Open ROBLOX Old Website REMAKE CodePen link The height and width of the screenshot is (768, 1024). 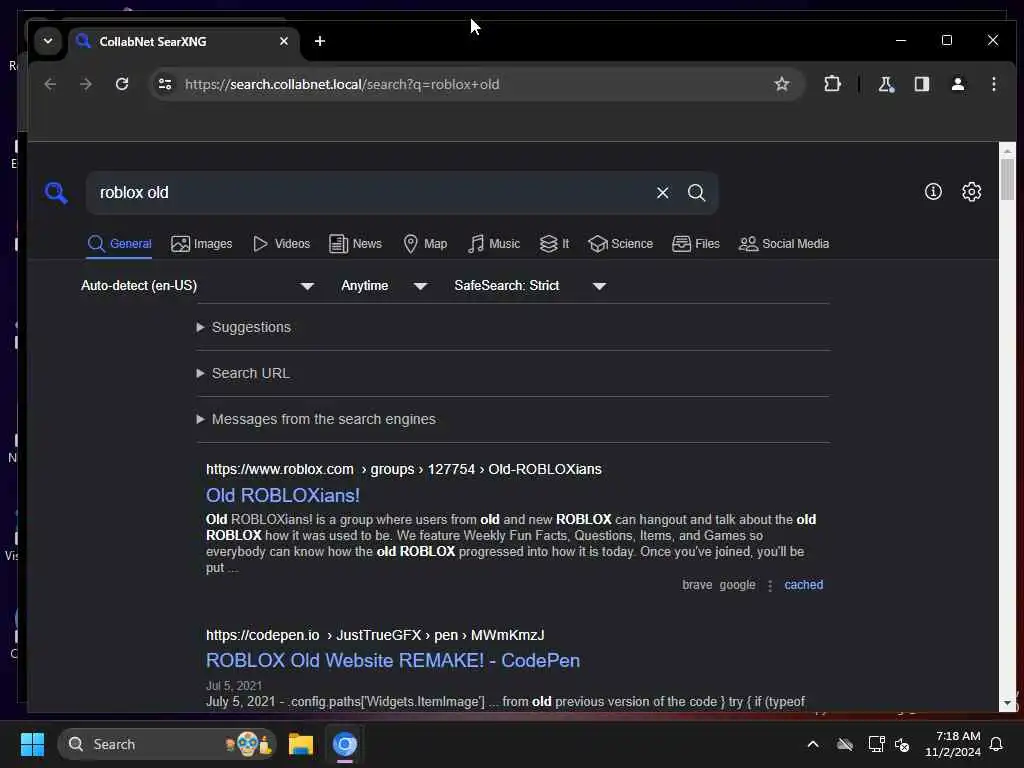[x=392, y=660]
